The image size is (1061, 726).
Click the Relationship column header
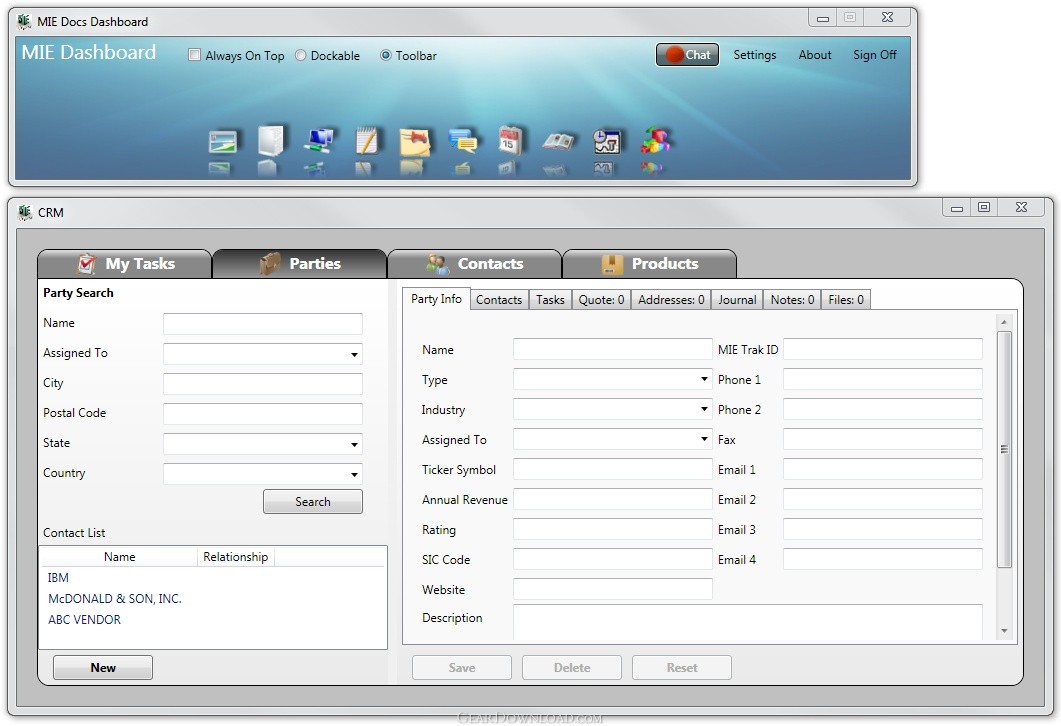pos(235,557)
